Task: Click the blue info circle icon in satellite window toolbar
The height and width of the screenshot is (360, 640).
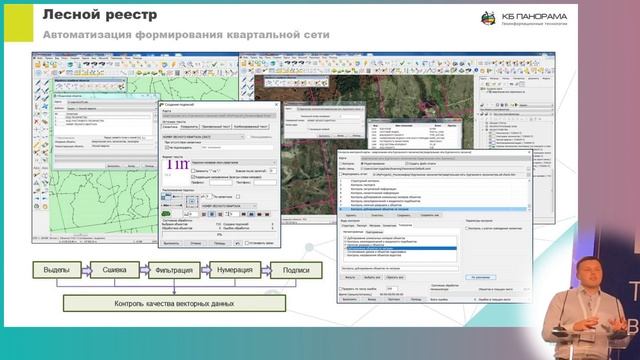Action: (x=476, y=70)
